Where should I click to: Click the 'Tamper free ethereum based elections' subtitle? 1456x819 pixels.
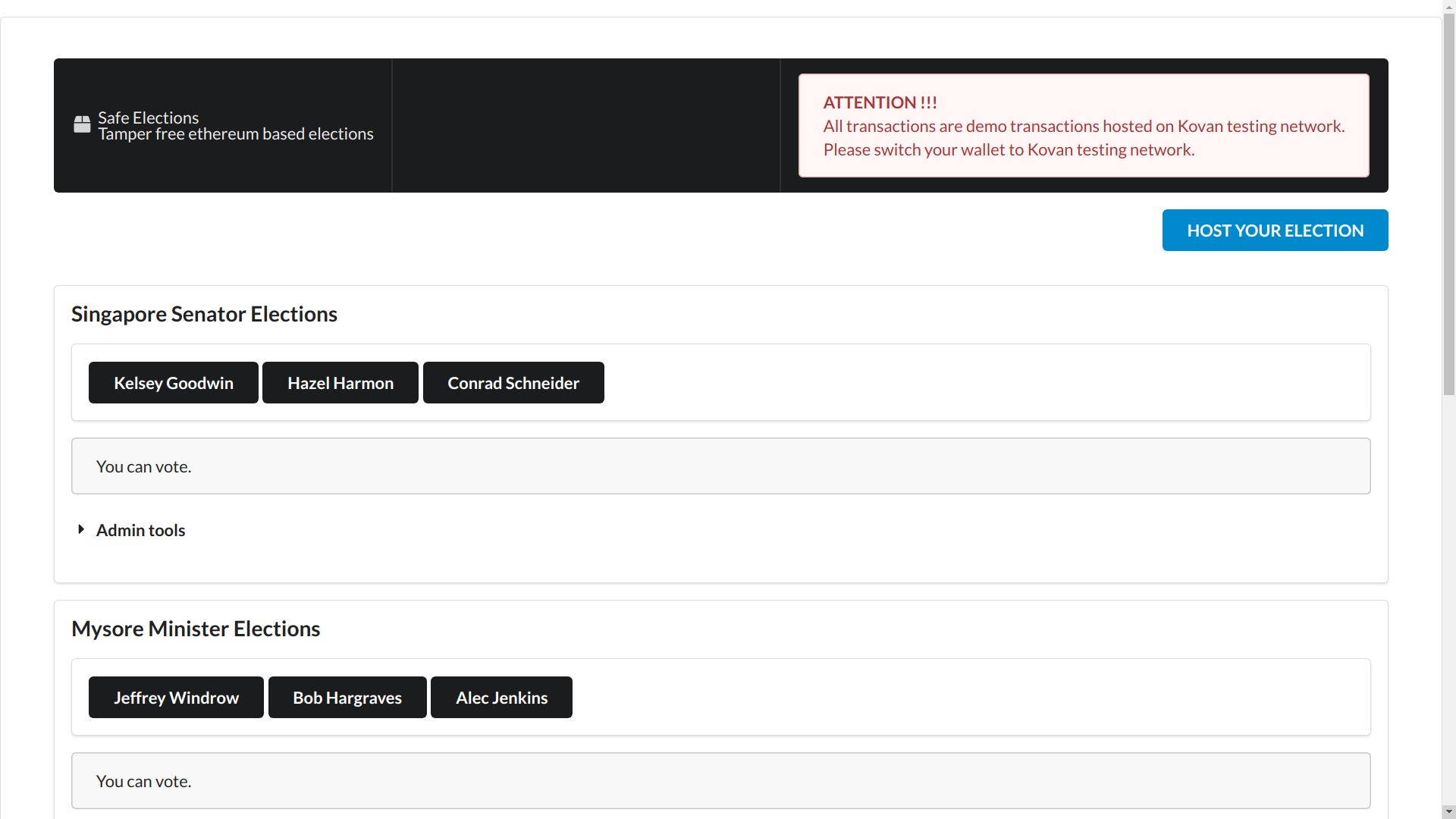(x=236, y=134)
